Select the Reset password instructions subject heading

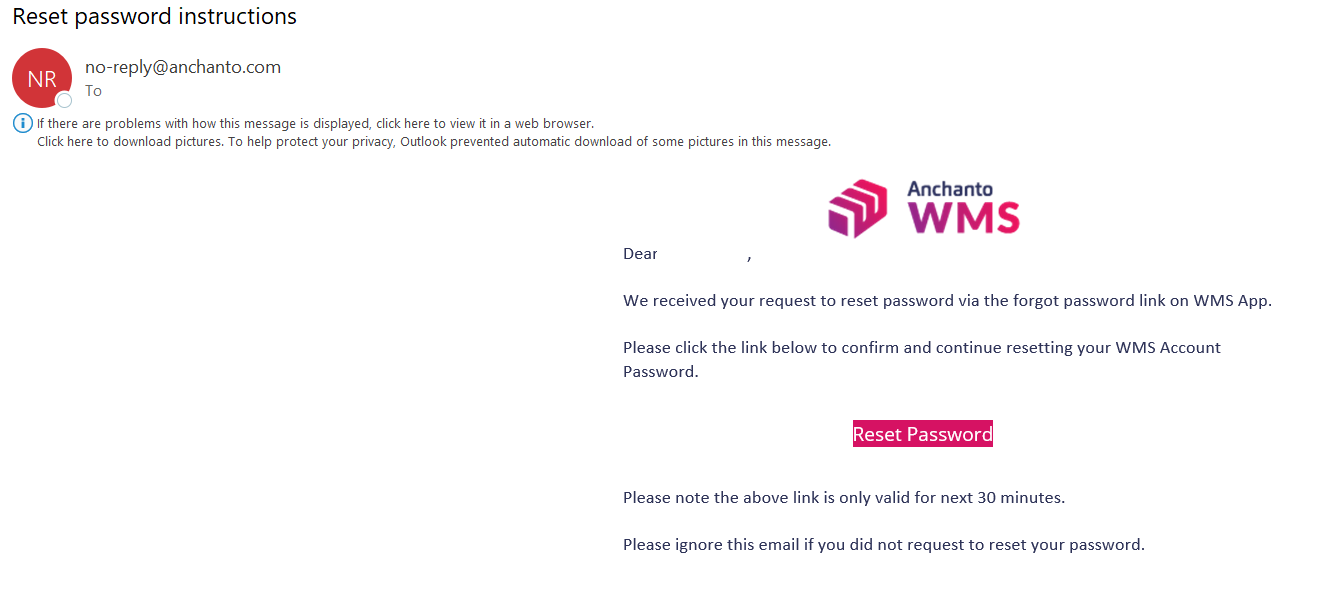155,16
